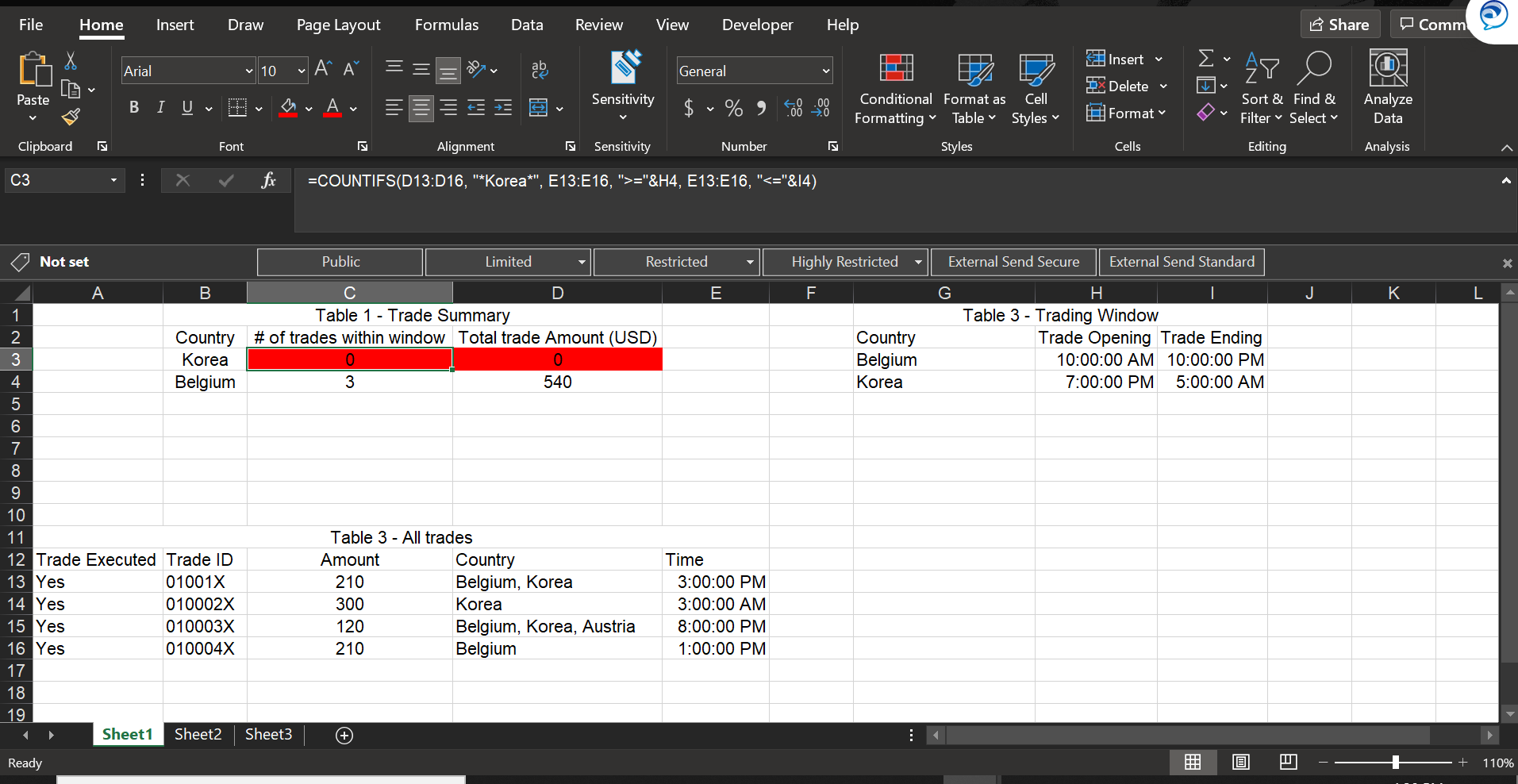
Task: Open the Formulas ribbon tab
Action: (x=447, y=25)
